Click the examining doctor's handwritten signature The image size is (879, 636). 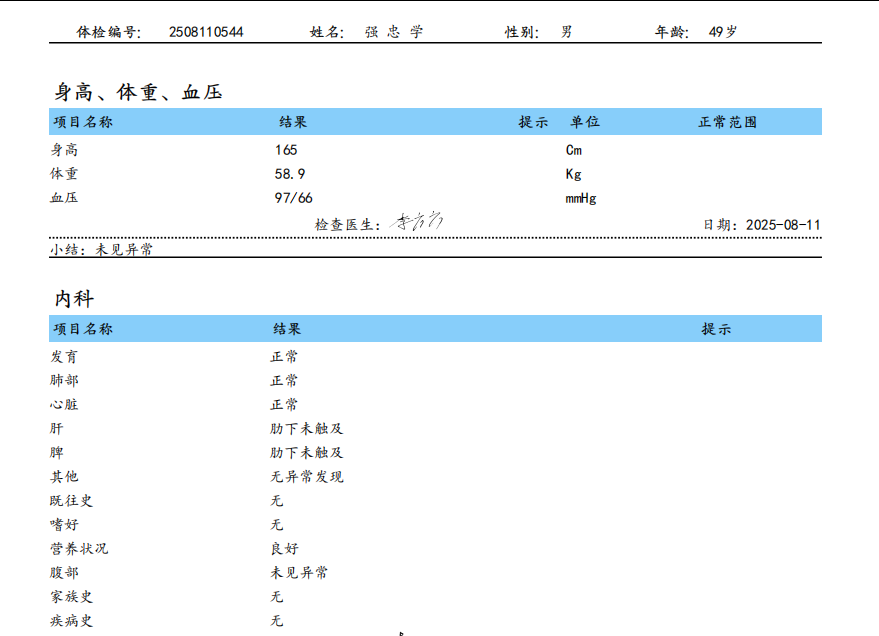[x=415, y=222]
